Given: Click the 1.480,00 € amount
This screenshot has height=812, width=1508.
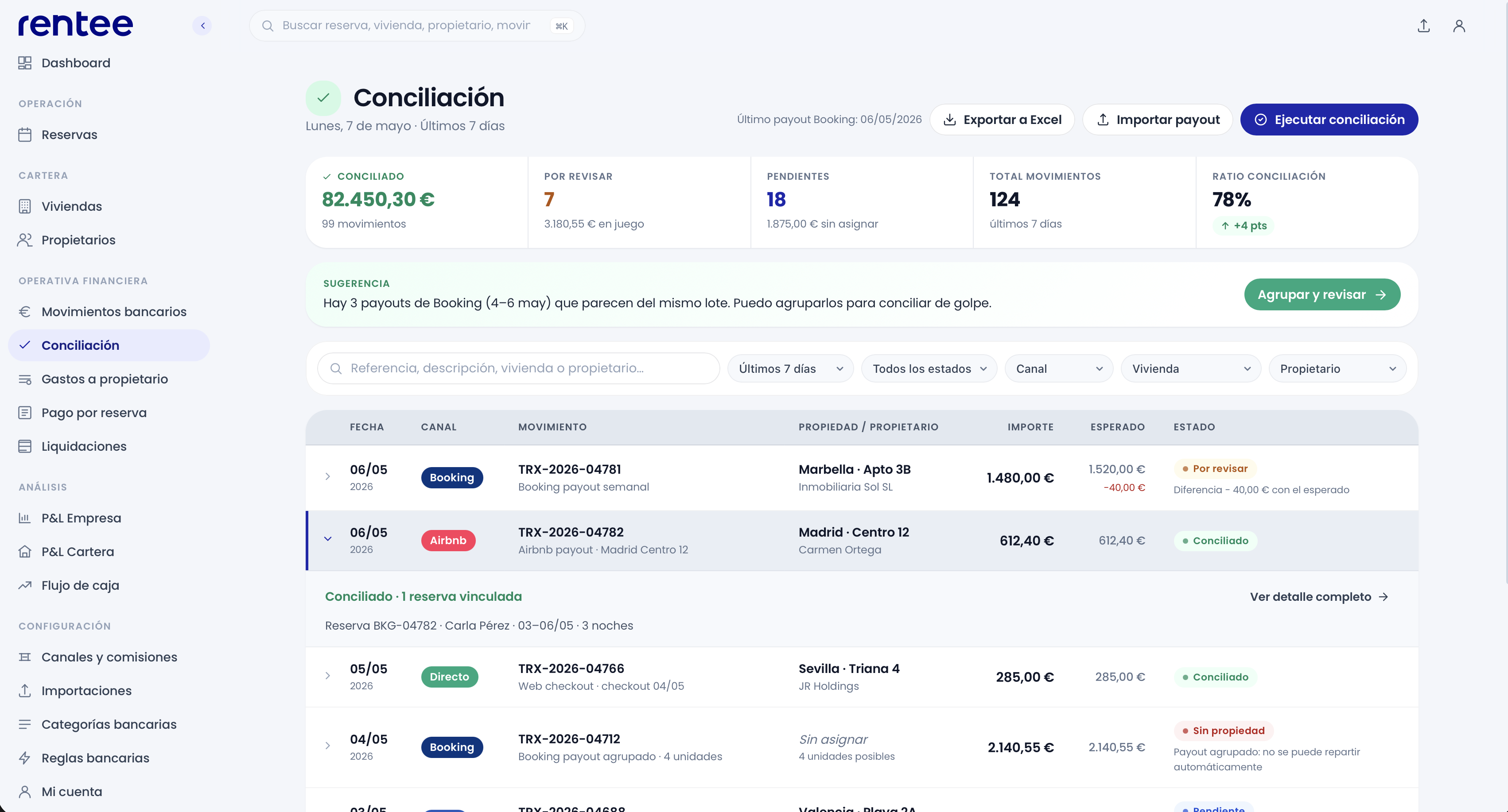Looking at the screenshot, I should 1020,478.
